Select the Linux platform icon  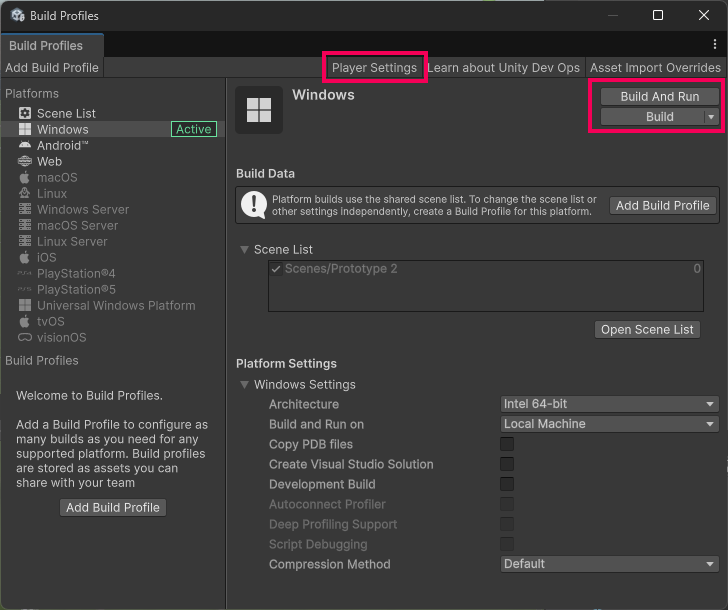tap(25, 194)
